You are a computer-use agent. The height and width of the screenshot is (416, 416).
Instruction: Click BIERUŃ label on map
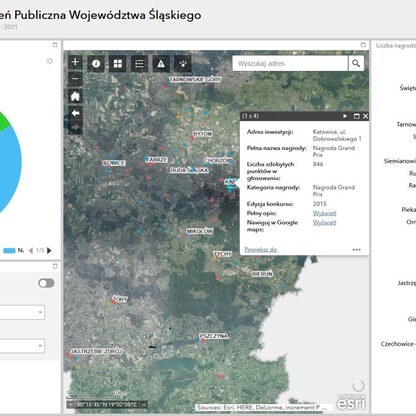262,274
